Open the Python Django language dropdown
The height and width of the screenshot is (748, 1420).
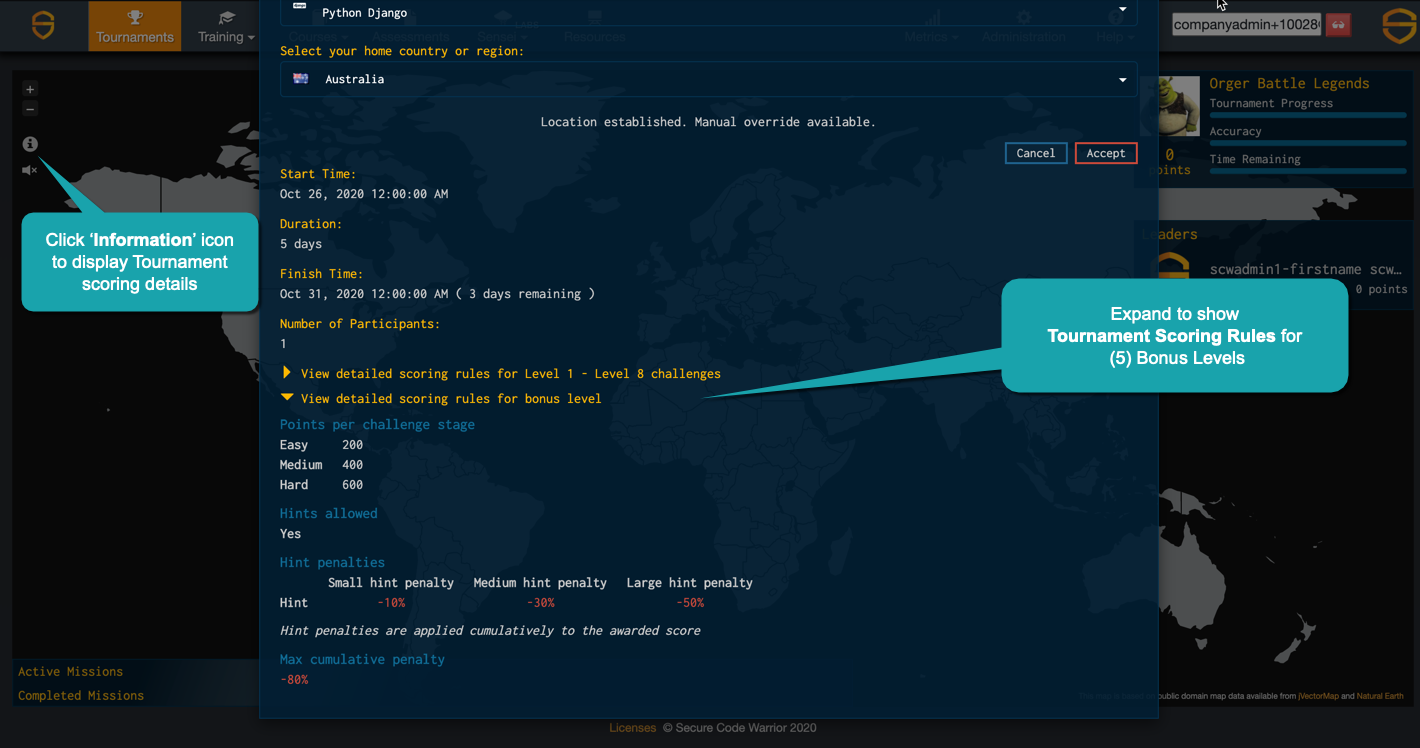pos(708,13)
